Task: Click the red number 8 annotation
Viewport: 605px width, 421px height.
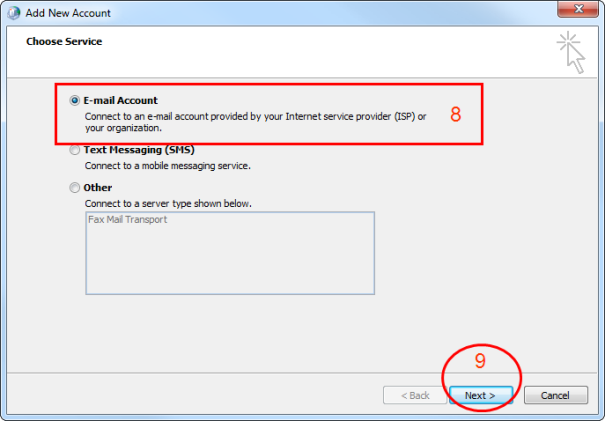Action: [x=455, y=114]
